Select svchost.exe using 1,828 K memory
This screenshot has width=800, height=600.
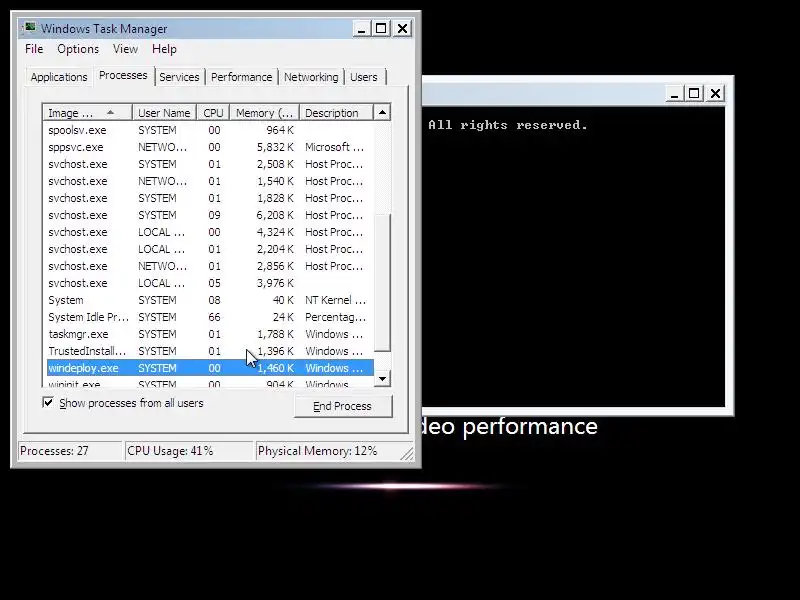click(x=210, y=198)
